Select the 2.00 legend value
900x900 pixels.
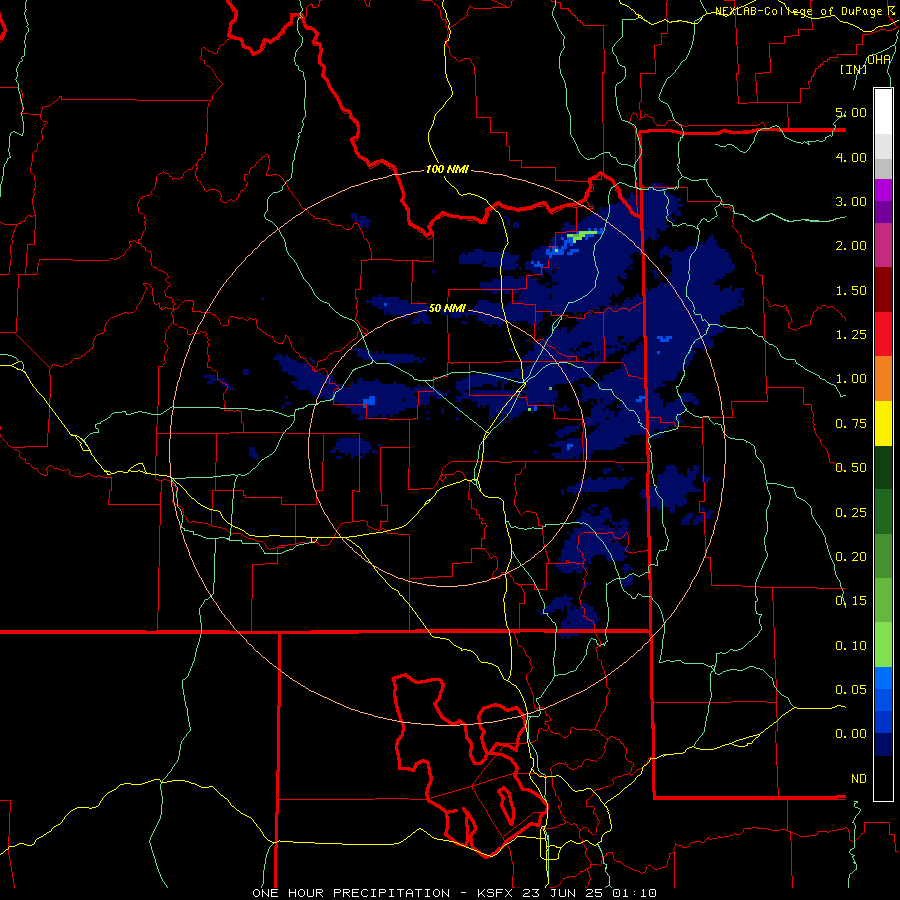(x=851, y=246)
